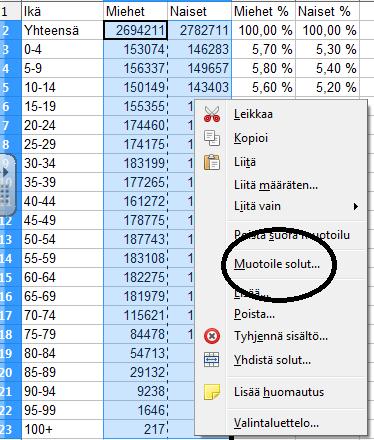Image resolution: width=374 pixels, height=440 pixels.
Task: Select row header 23
Action: point(10,429)
